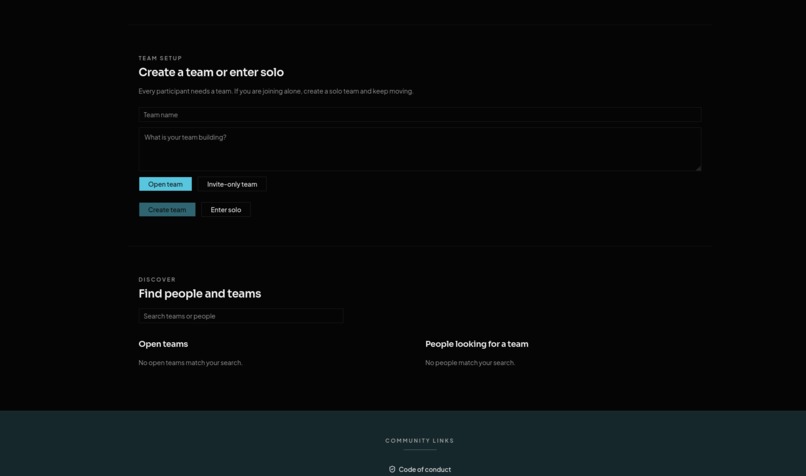The width and height of the screenshot is (806, 476).
Task: Select the Open team option
Action: [165, 184]
